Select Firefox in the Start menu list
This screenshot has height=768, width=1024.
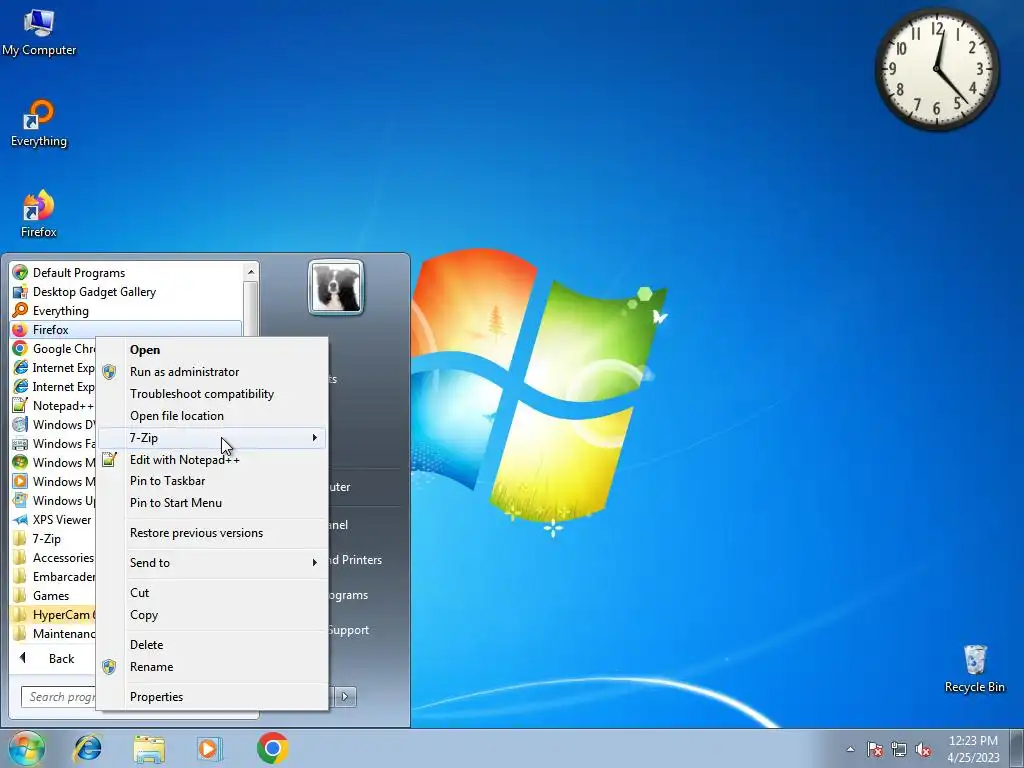coord(126,329)
